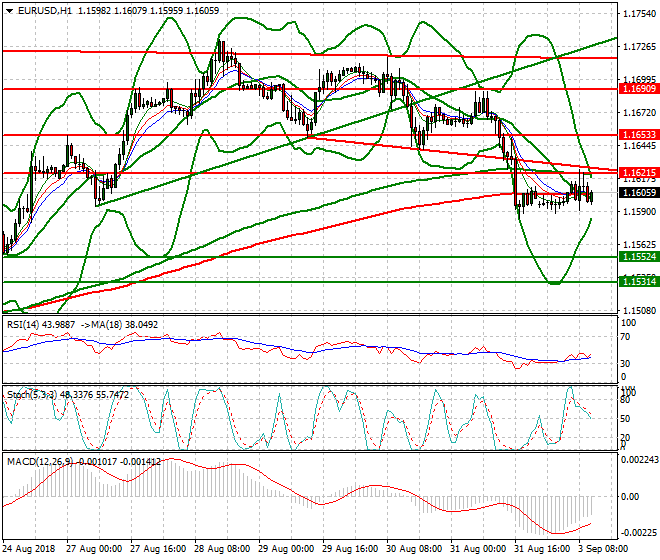
Task: Click the 31 Aug 16:00 time label
Action: pyautogui.click(x=542, y=549)
